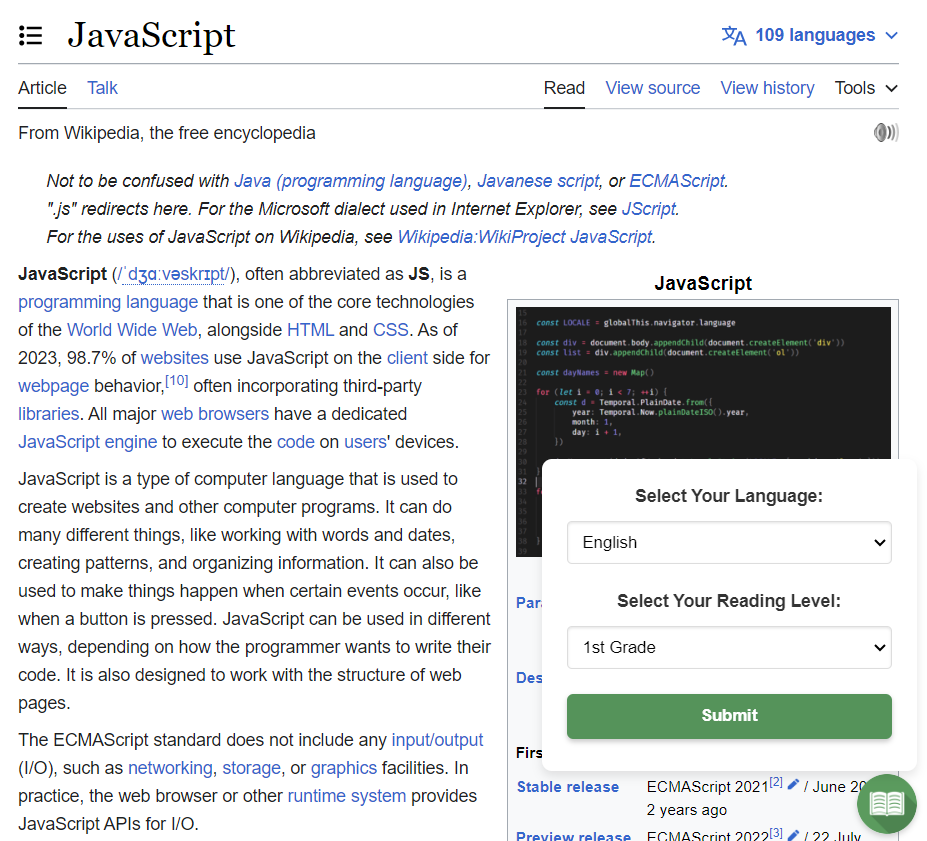Open the networking link
Viewport: 927px width, 841px height.
coord(170,768)
